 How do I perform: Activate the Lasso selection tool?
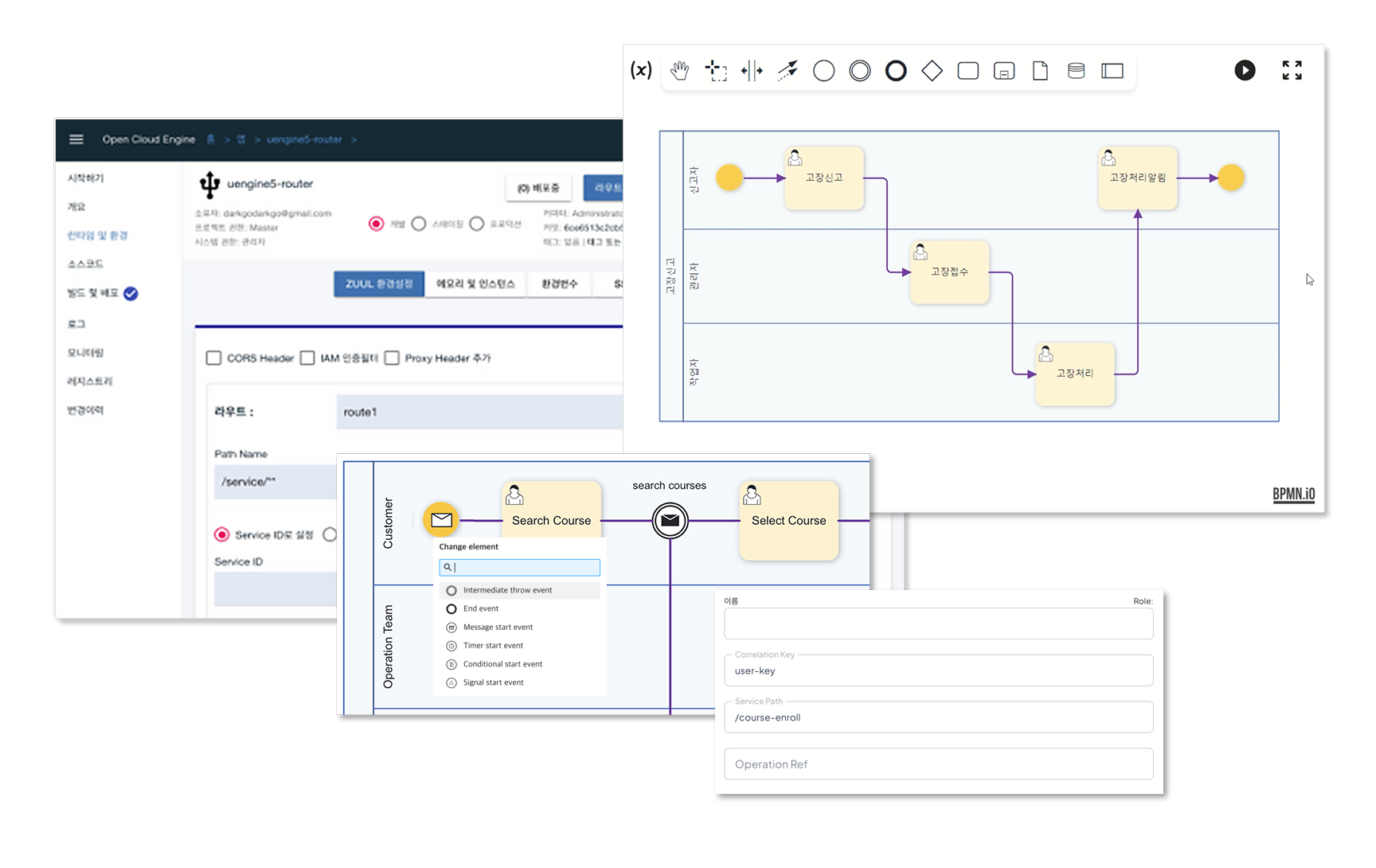pos(716,71)
